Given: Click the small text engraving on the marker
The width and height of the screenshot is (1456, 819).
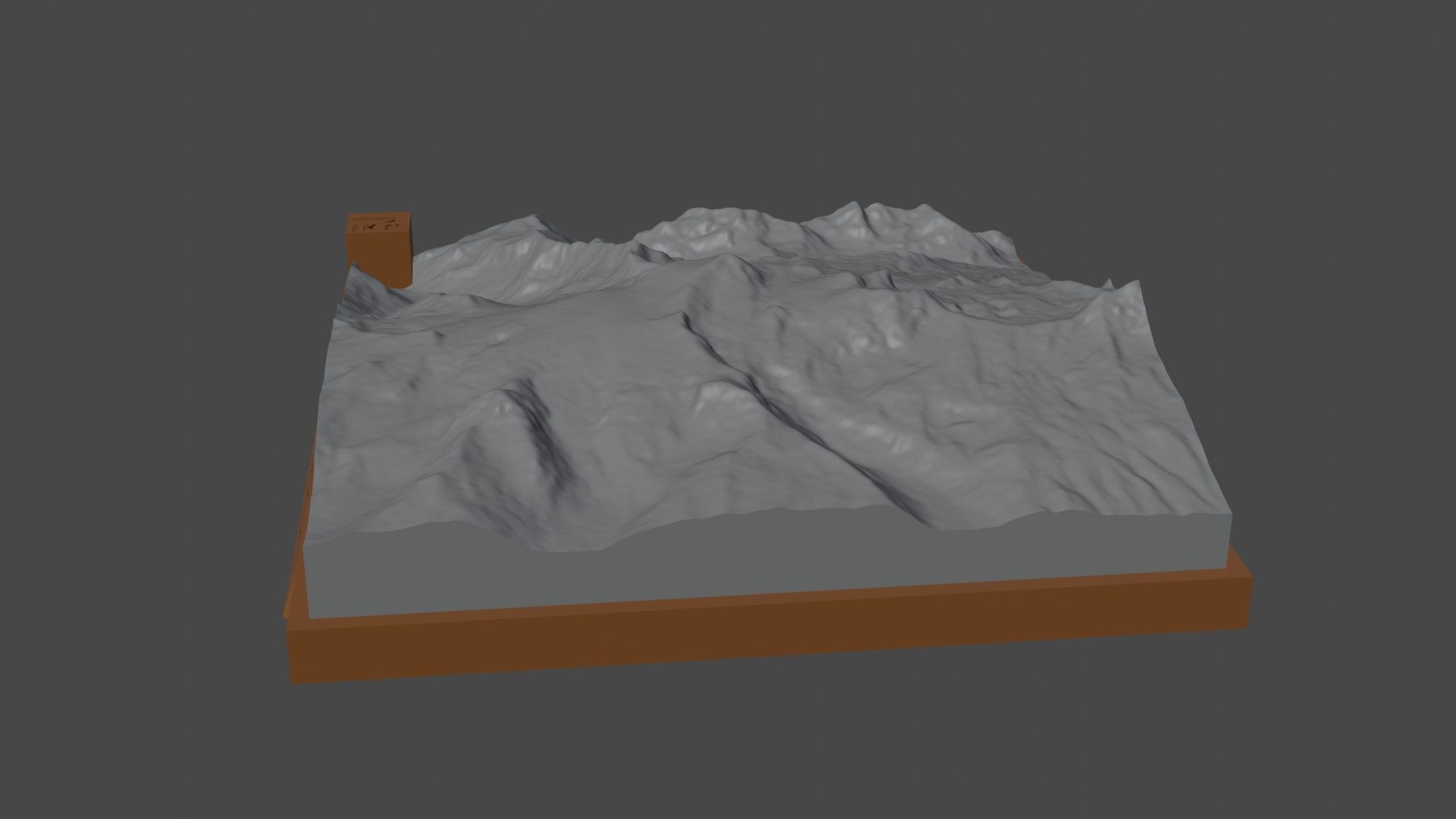Looking at the screenshot, I should pos(393,227).
